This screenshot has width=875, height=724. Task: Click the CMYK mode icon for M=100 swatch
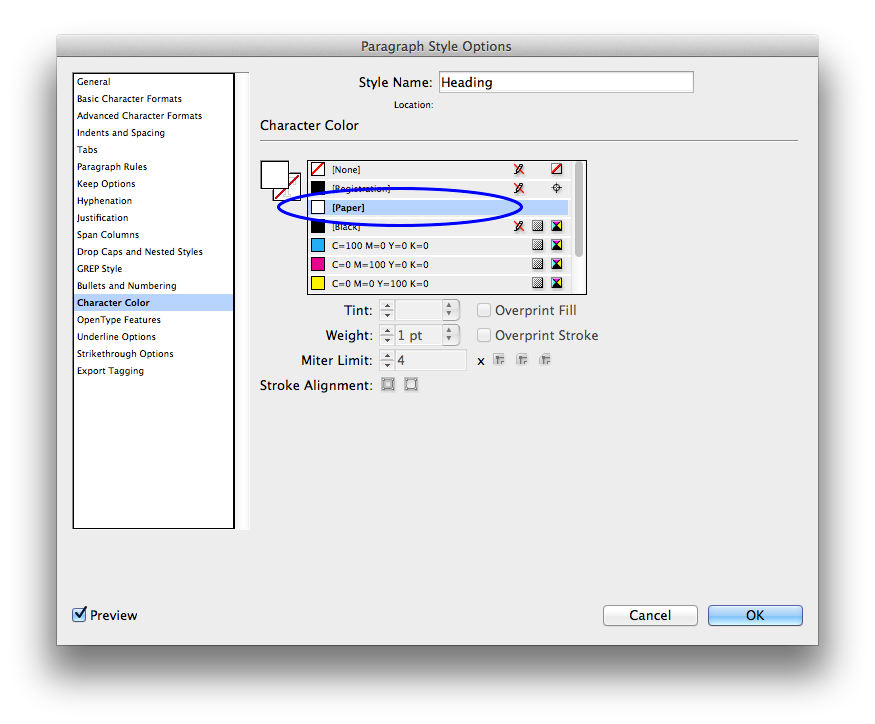[x=556, y=264]
